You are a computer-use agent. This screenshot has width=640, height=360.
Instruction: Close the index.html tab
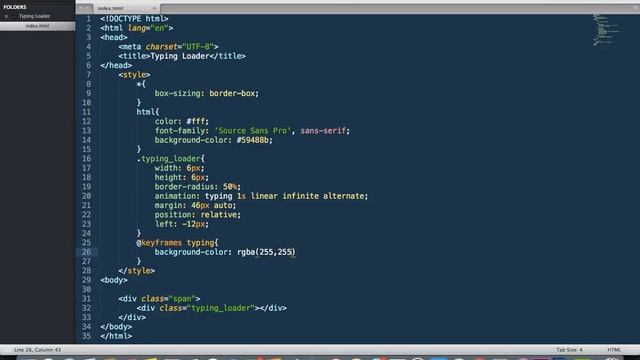point(154,8)
